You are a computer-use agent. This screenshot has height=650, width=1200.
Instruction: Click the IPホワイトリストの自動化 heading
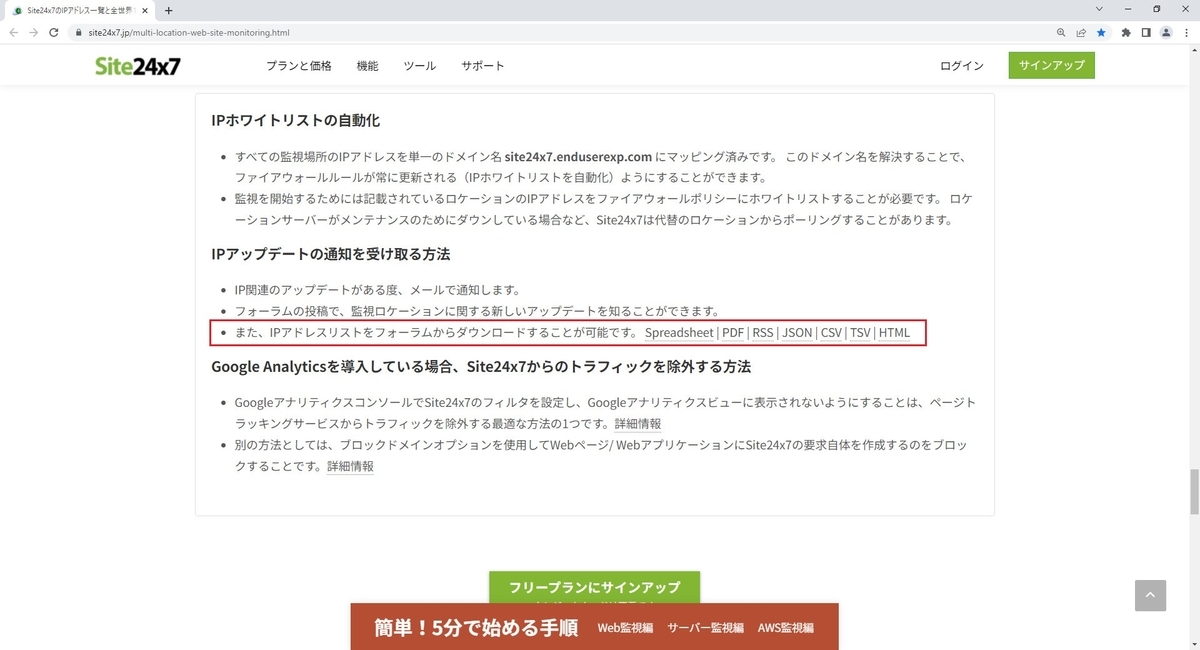click(295, 121)
